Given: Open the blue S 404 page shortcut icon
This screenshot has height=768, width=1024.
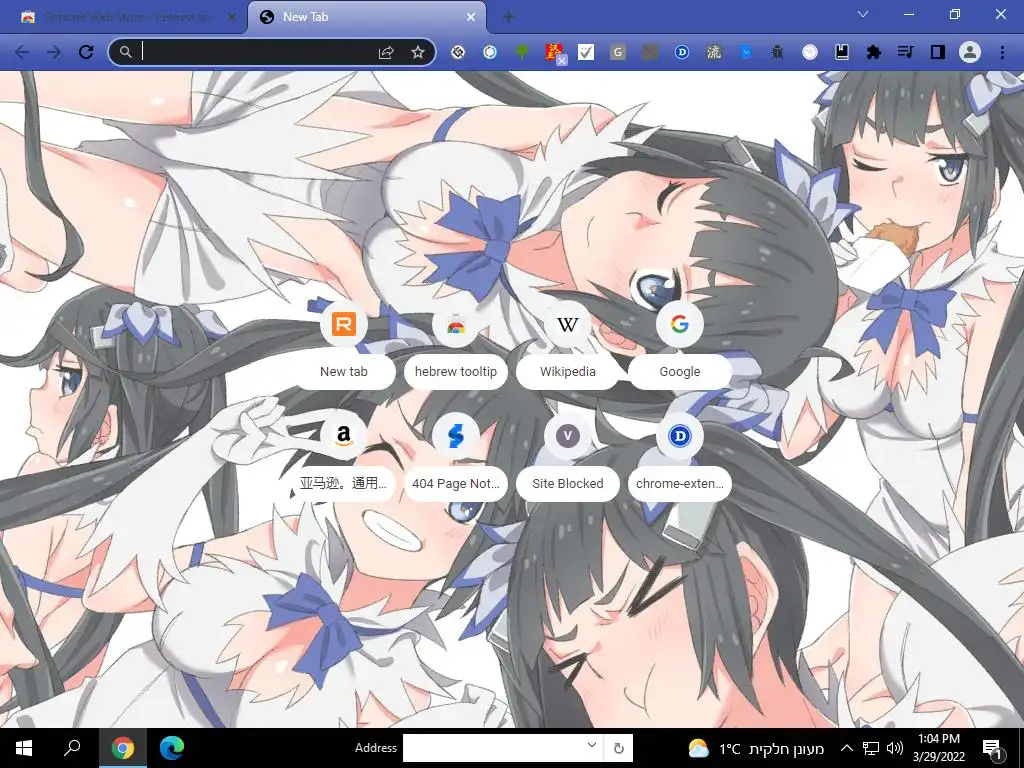Looking at the screenshot, I should (x=455, y=436).
